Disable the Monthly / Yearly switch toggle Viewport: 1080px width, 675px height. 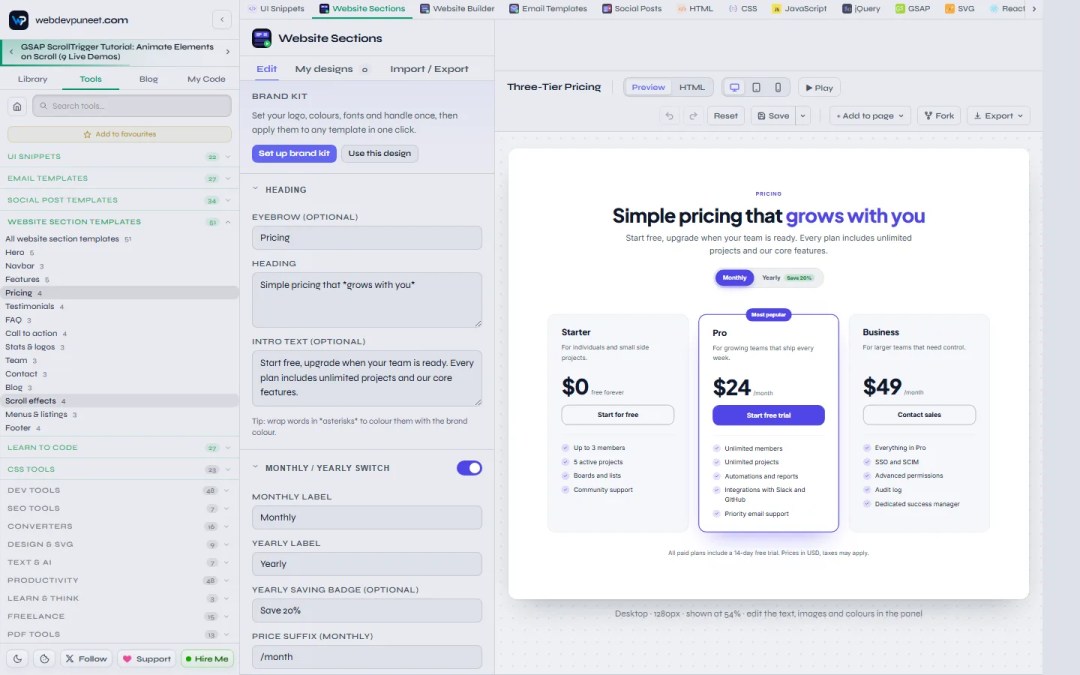(469, 468)
